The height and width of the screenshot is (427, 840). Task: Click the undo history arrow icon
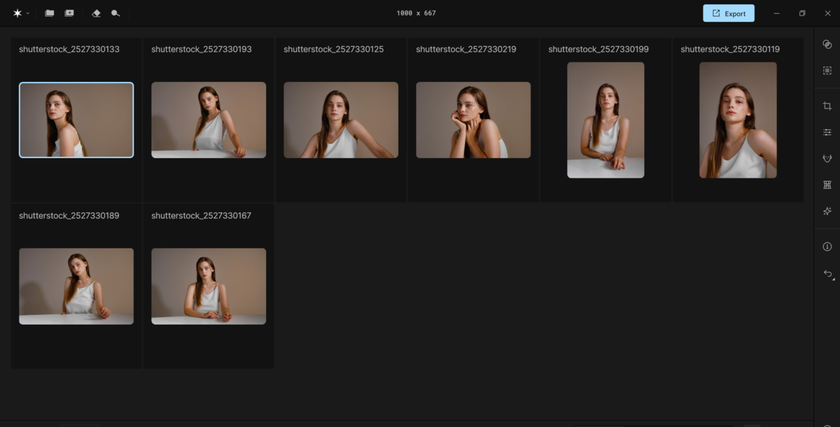click(x=828, y=274)
